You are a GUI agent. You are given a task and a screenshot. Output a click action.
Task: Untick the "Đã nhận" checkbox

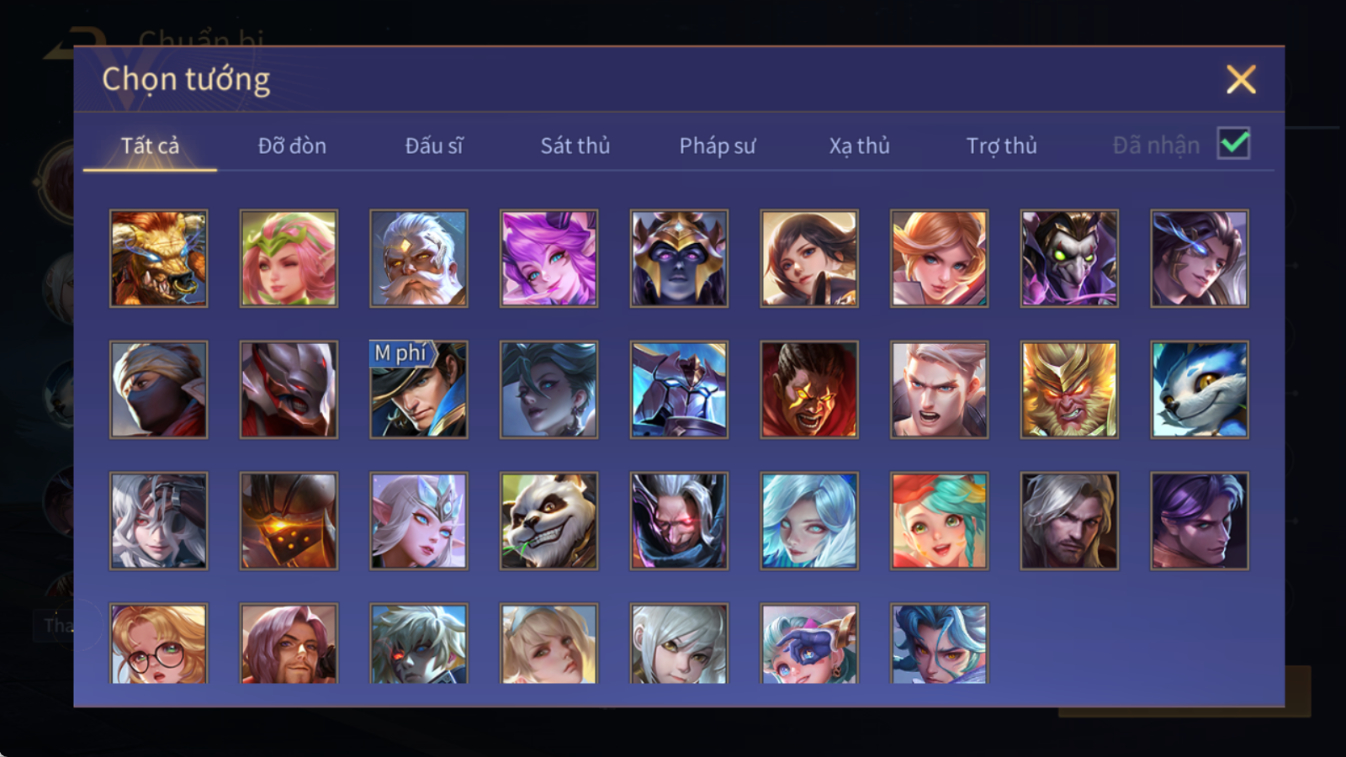click(1233, 143)
